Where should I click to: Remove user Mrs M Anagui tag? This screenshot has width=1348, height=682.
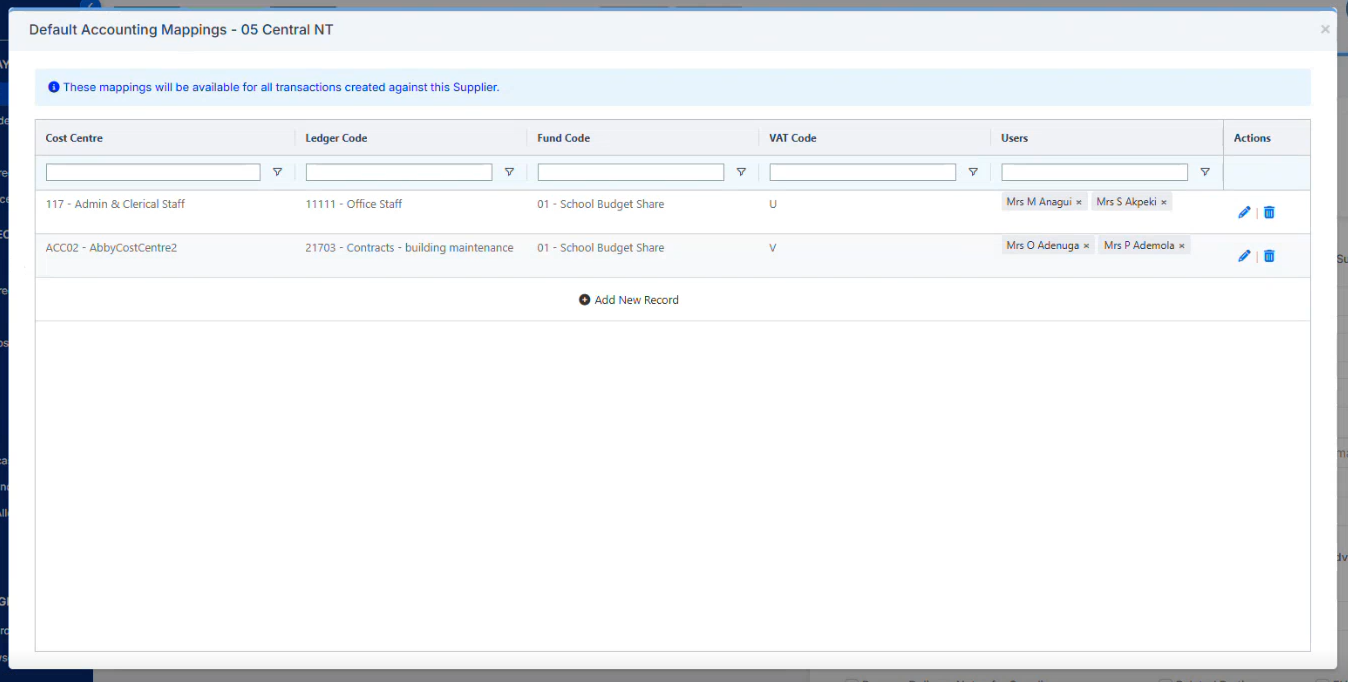click(1079, 202)
